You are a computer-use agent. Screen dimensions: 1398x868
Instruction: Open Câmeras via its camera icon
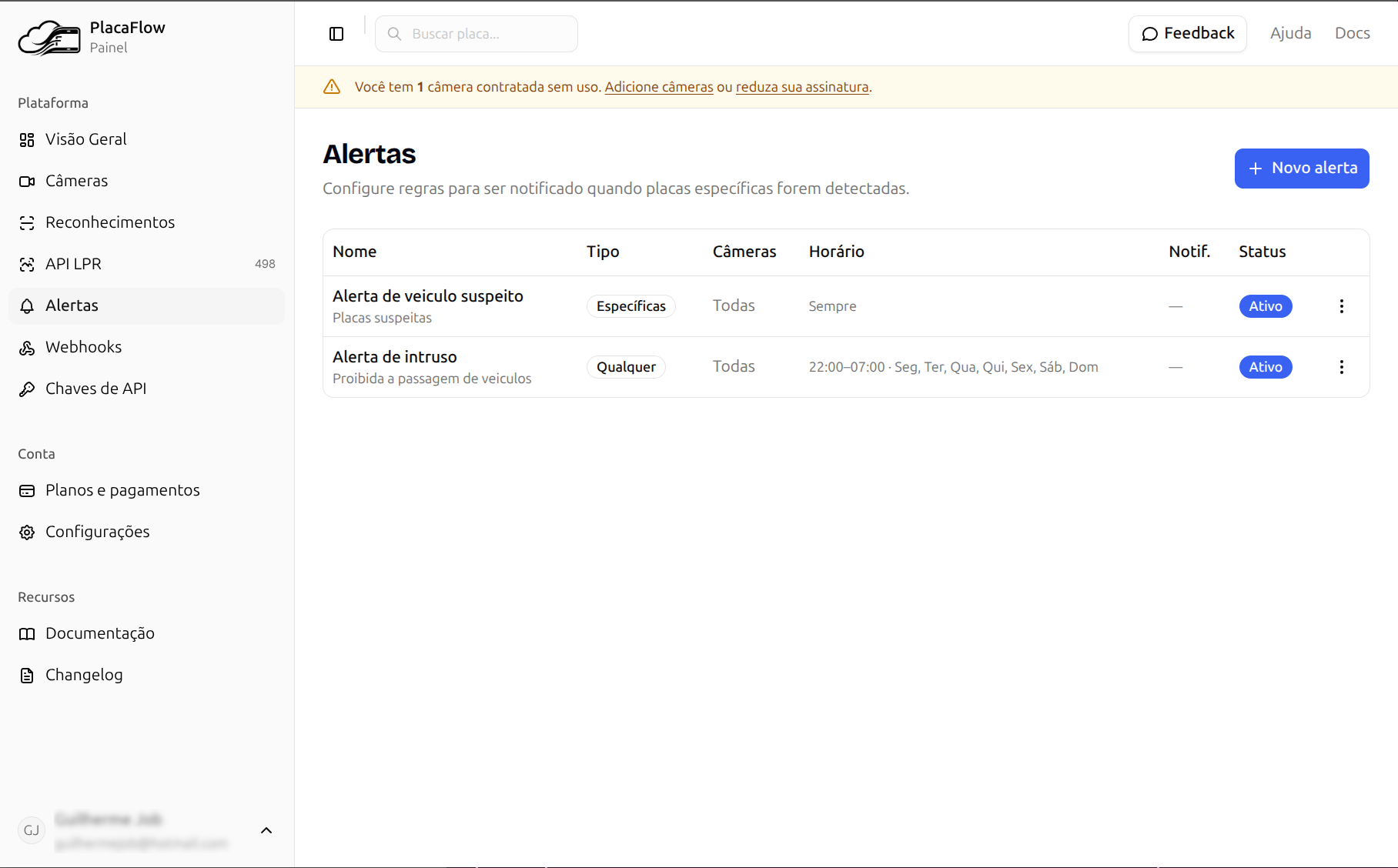click(x=27, y=182)
